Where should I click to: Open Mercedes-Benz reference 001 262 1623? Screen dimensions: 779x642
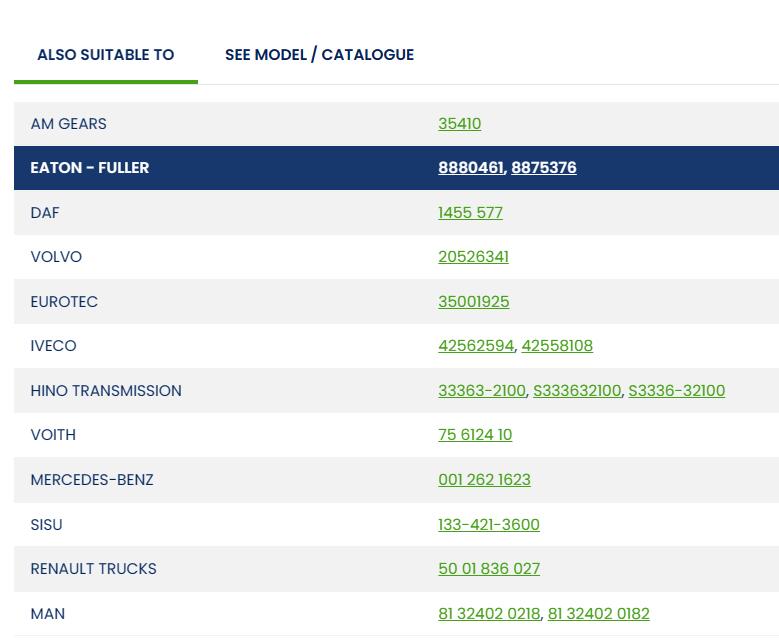(x=484, y=480)
